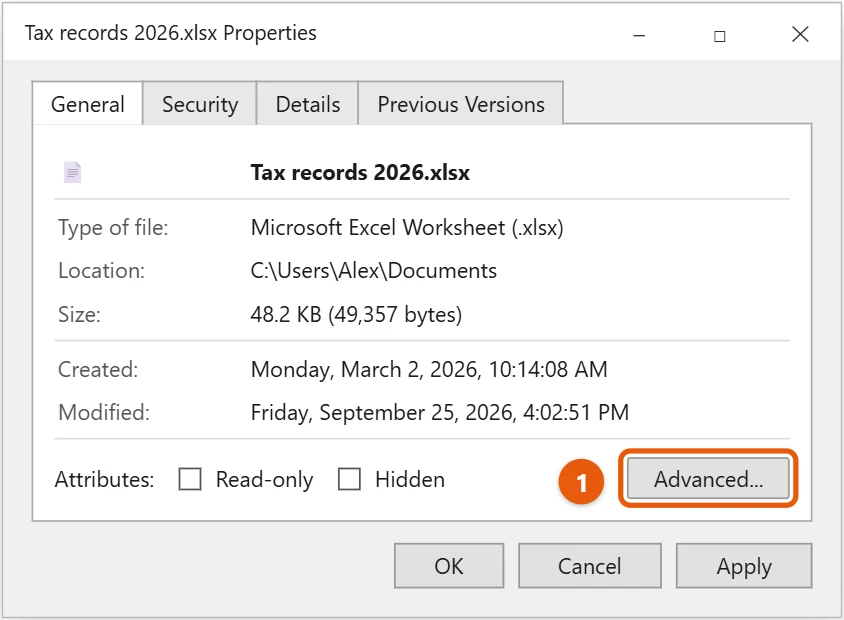Confirm with the OK button
This screenshot has width=844, height=620.
pos(449,566)
